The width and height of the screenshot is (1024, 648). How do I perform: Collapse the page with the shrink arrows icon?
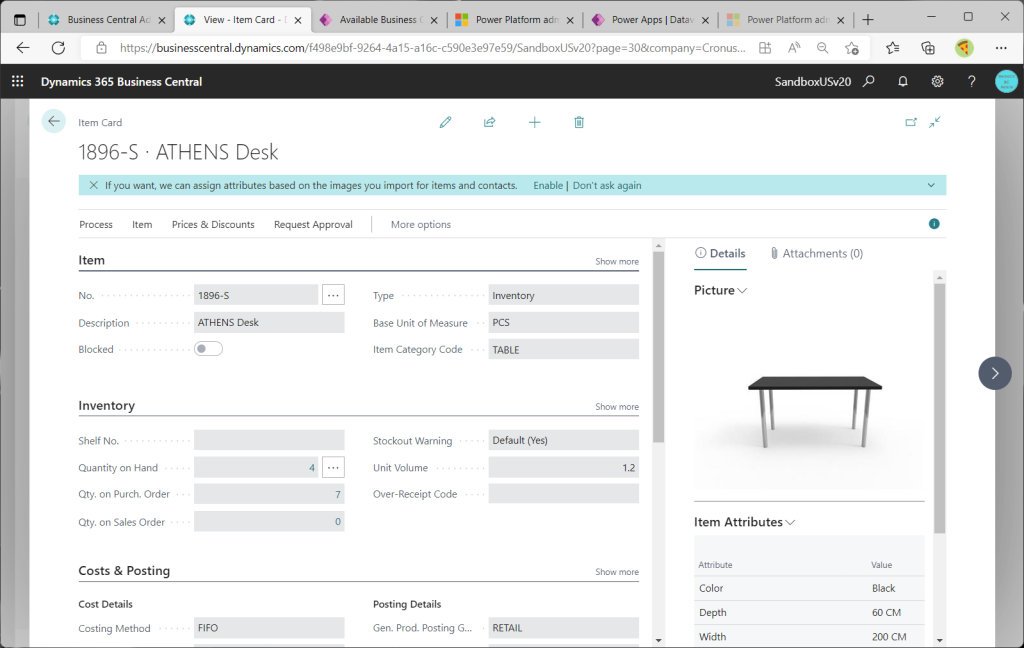click(935, 122)
